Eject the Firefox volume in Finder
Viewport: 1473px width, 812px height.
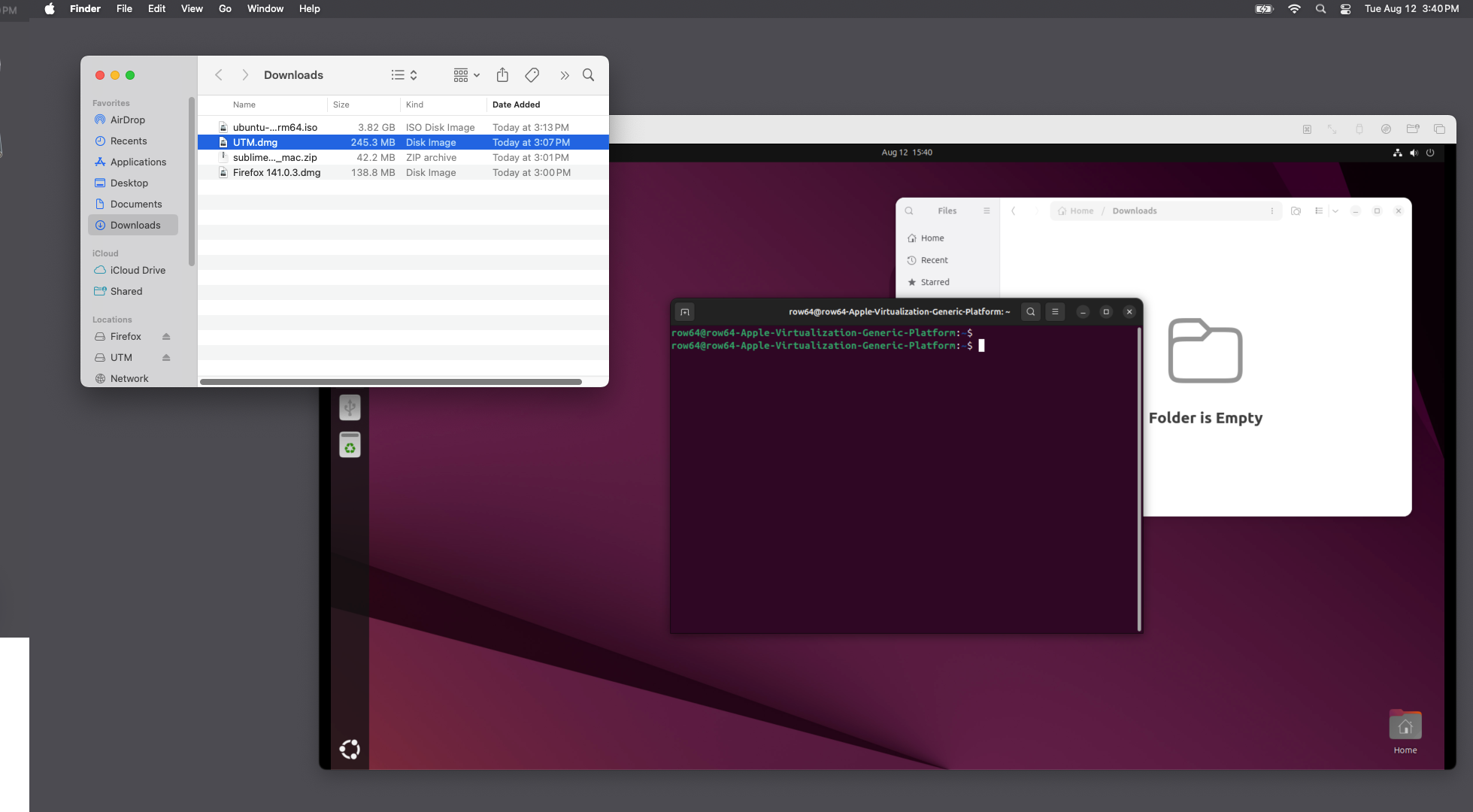tap(166, 336)
